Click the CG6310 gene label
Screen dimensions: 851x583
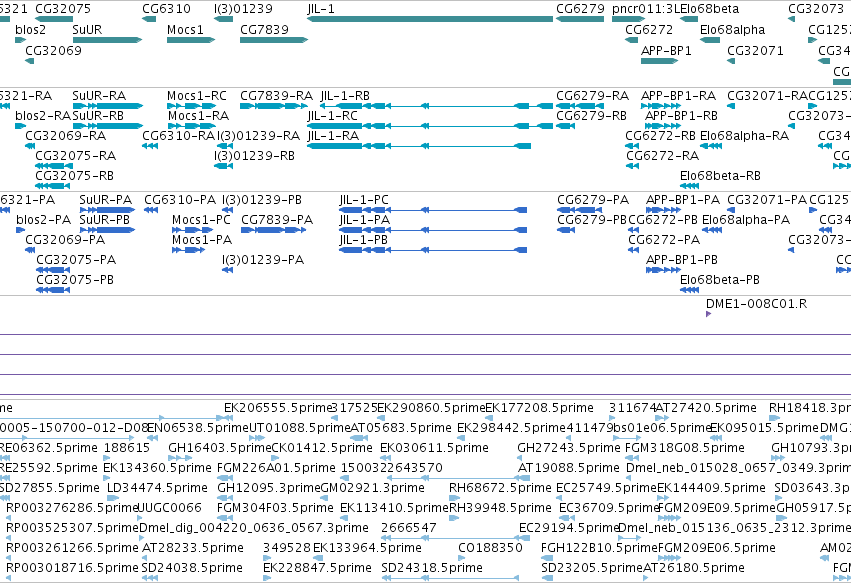click(x=167, y=9)
